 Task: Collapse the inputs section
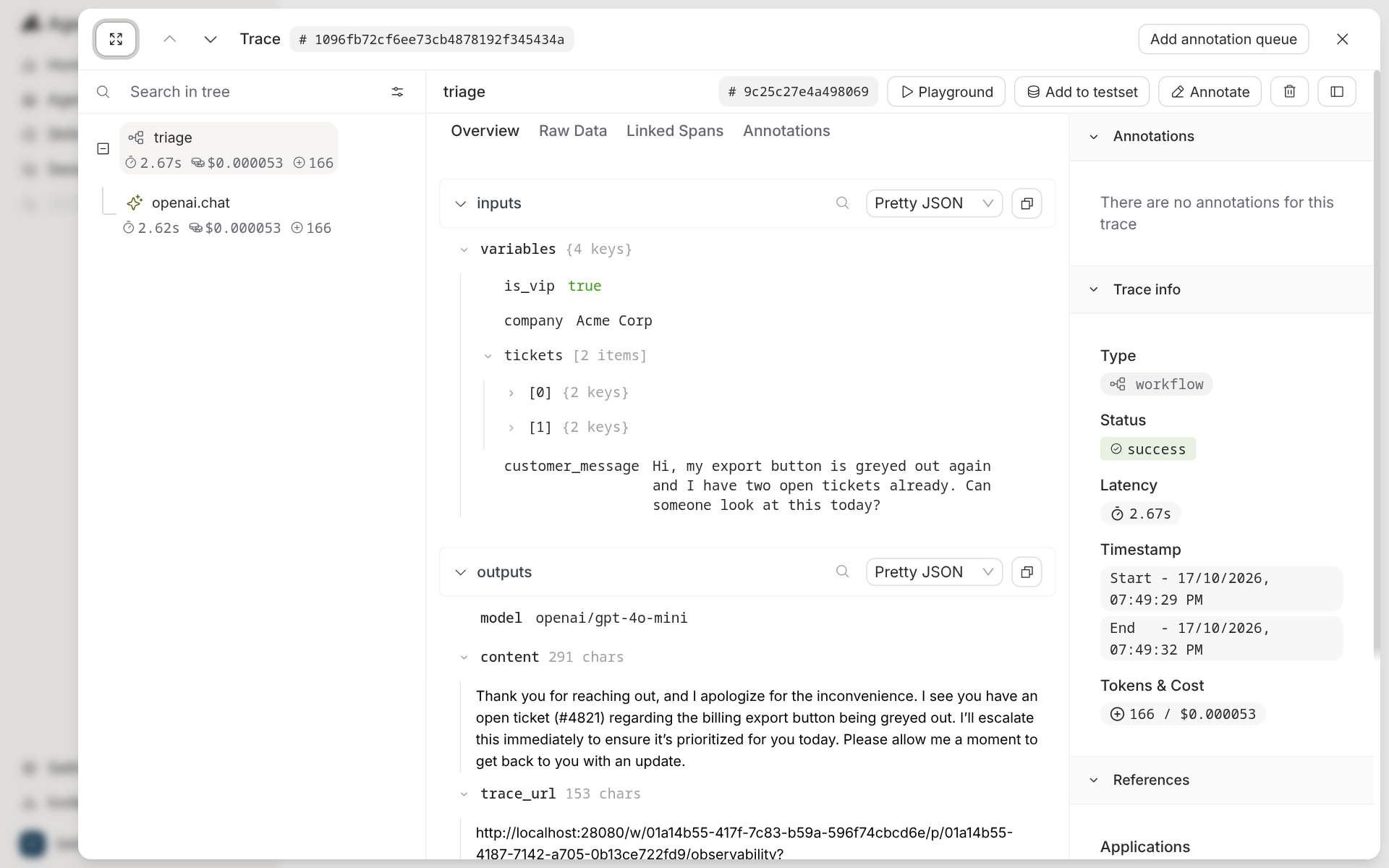pyautogui.click(x=461, y=204)
